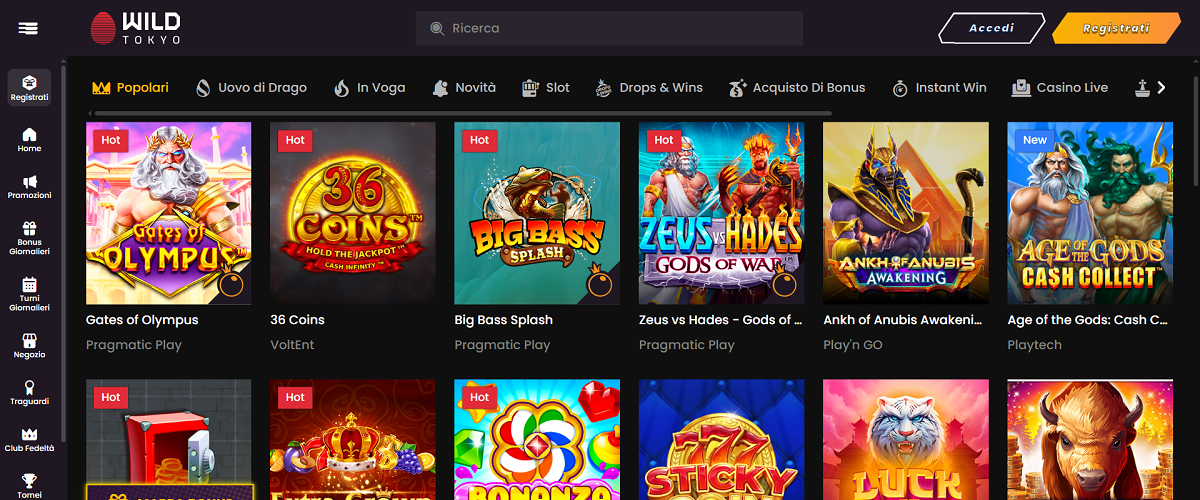
Task: Click the Registrati sign-up button
Action: click(1115, 28)
